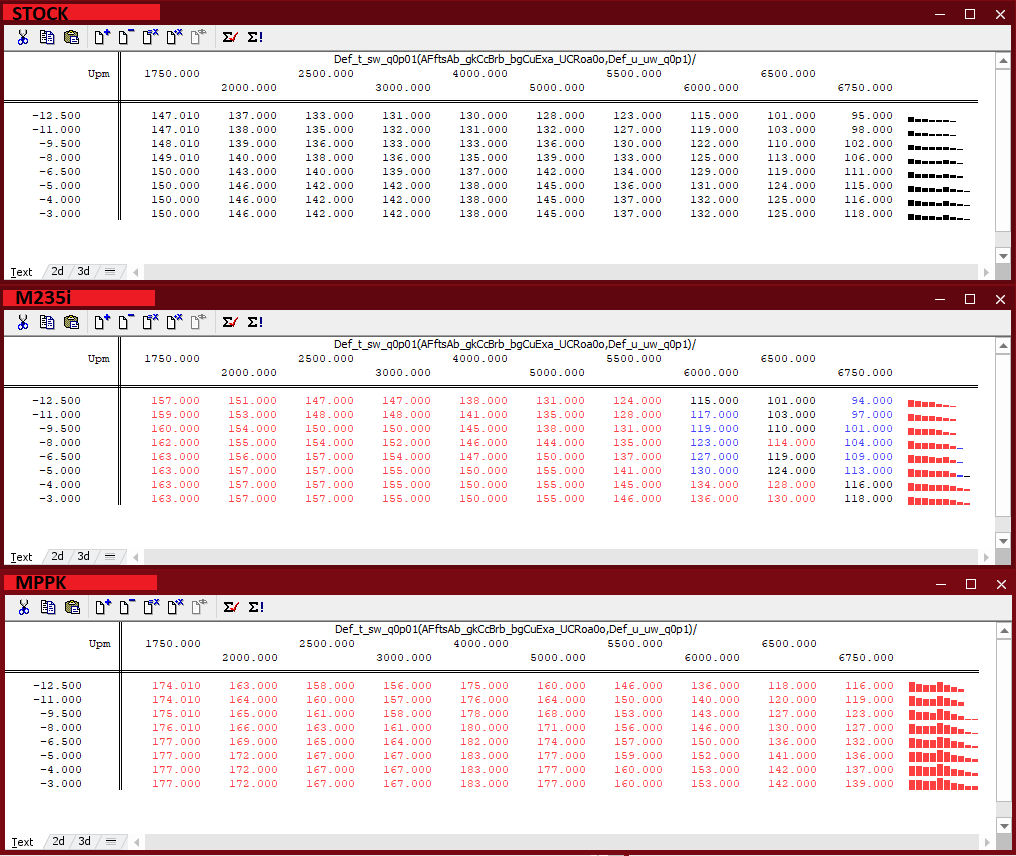This screenshot has width=1016, height=856.
Task: Click the document plus icon in MPPK toolbar
Action: tap(102, 608)
